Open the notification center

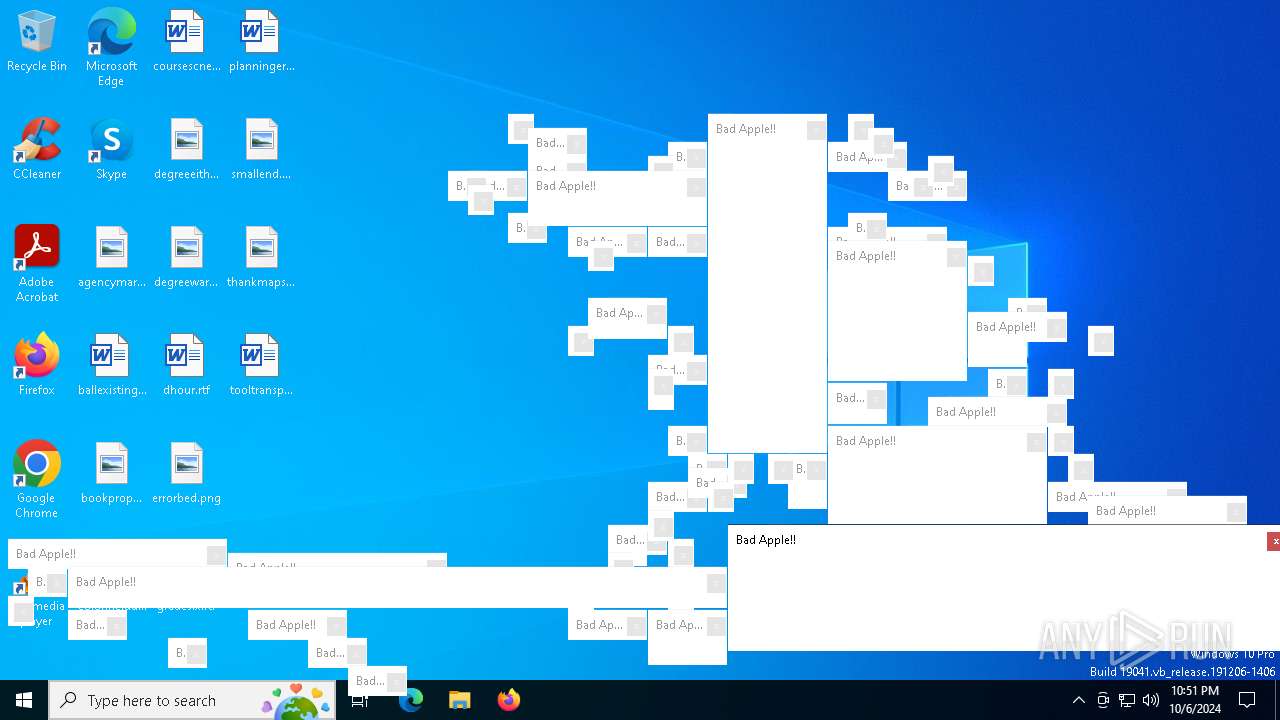[x=1247, y=700]
